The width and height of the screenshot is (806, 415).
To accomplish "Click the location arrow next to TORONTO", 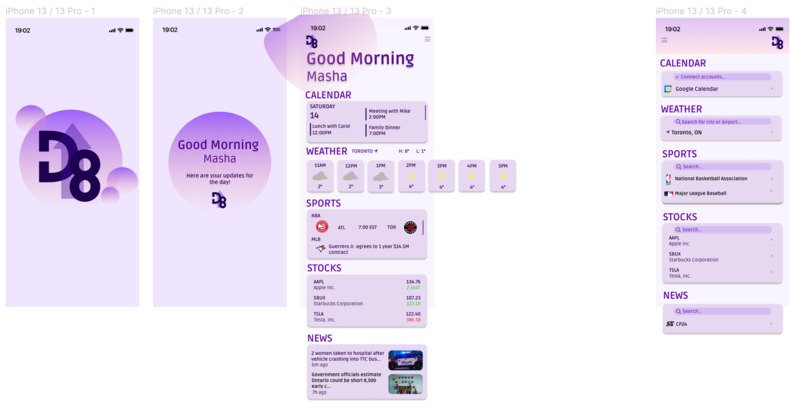I will click(376, 151).
